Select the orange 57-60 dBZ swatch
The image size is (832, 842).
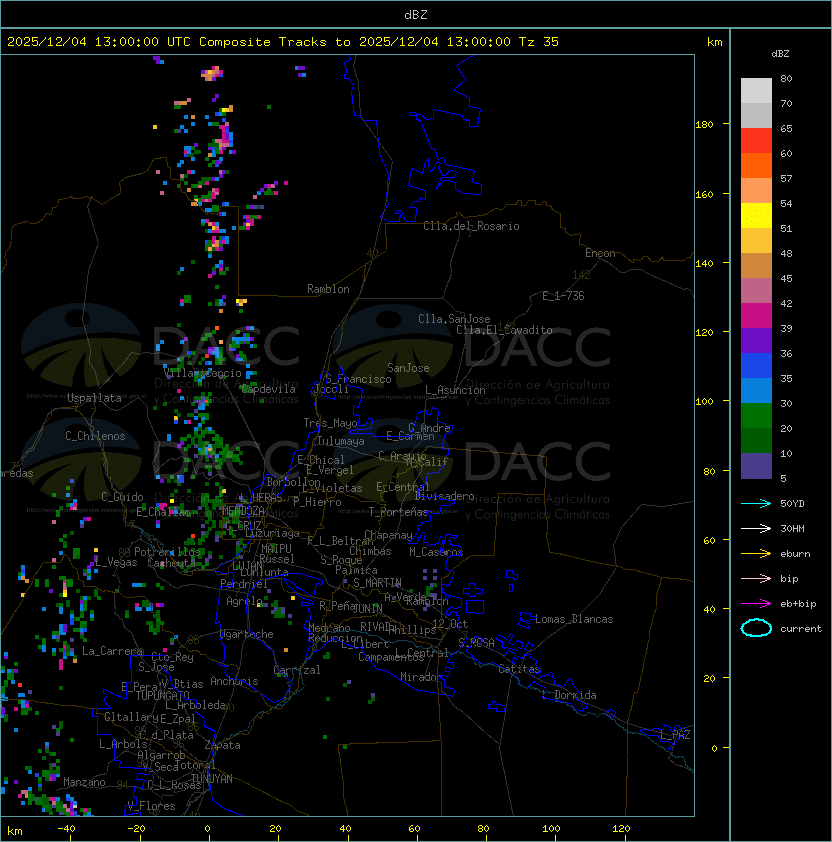point(756,165)
